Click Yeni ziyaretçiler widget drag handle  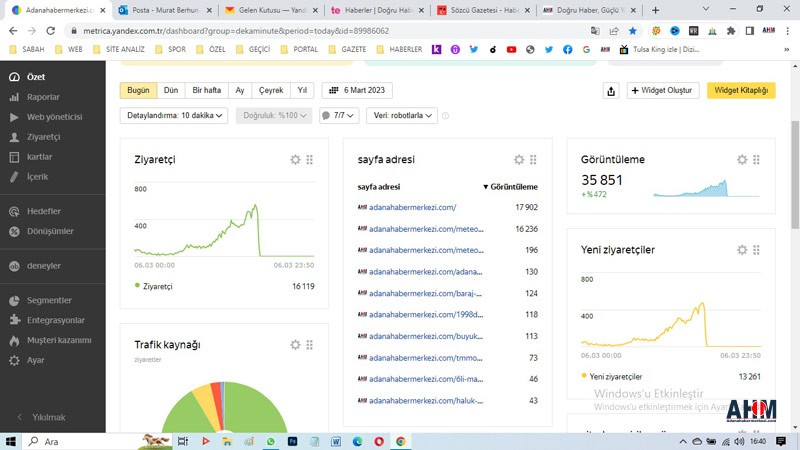click(x=757, y=250)
